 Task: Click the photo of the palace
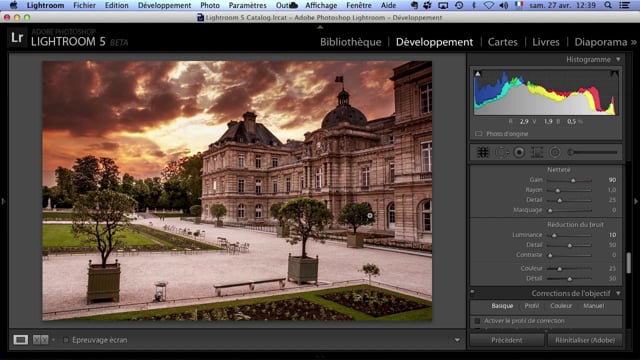pyautogui.click(x=237, y=191)
